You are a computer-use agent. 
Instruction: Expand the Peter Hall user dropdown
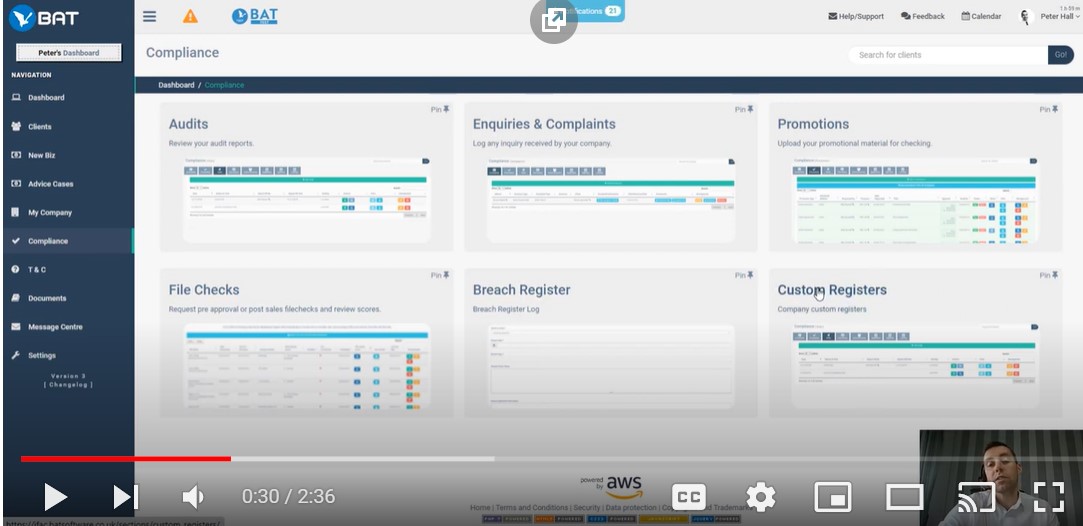pos(1060,17)
